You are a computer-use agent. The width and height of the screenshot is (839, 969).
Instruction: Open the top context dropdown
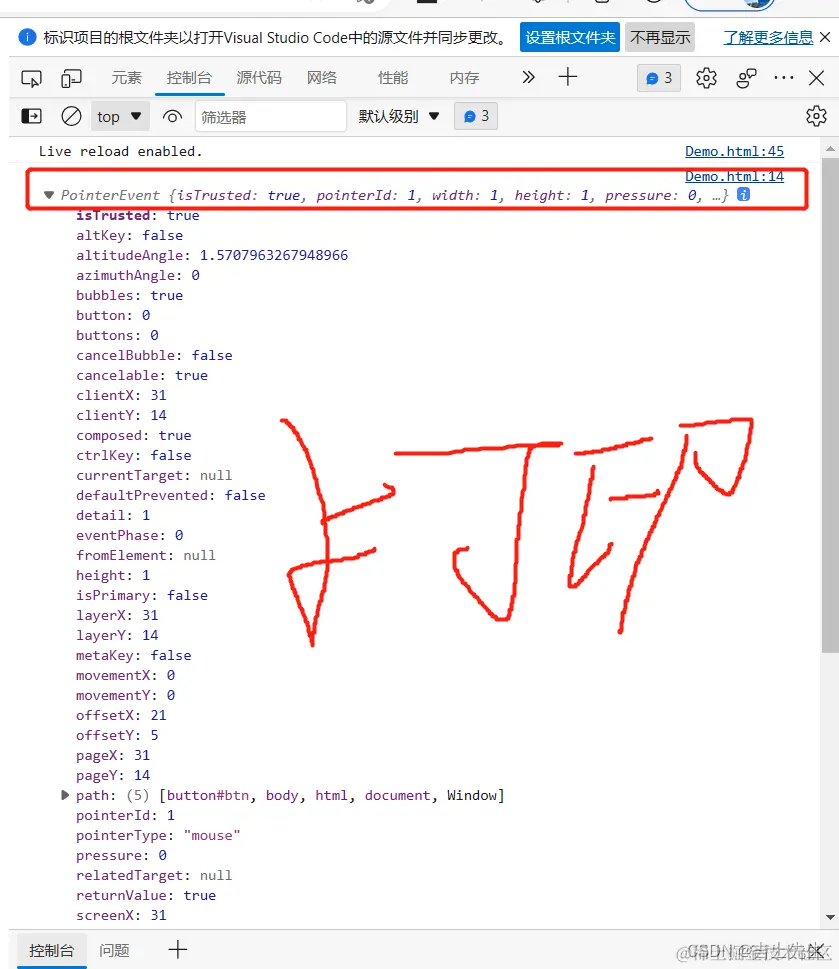(120, 116)
